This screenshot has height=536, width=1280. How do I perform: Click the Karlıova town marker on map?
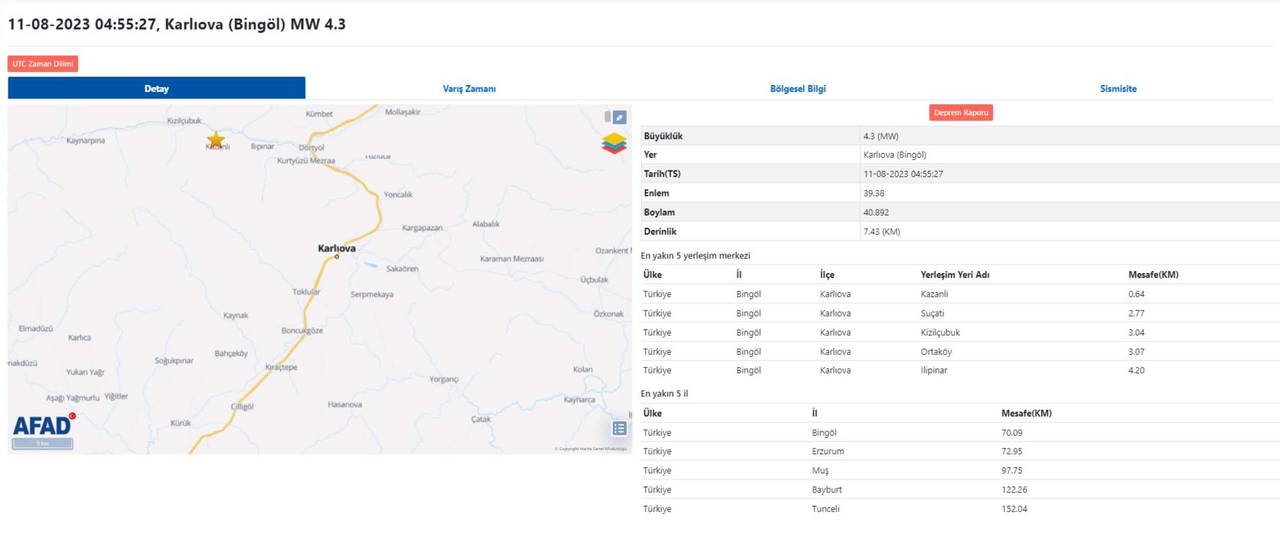point(337,257)
